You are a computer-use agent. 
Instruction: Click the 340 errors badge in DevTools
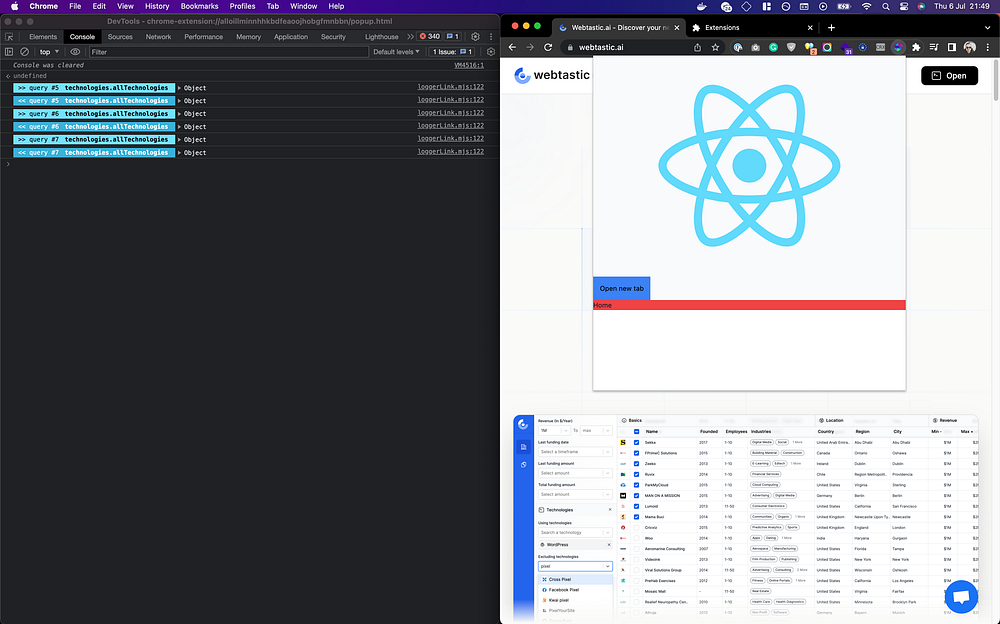[x=430, y=36]
